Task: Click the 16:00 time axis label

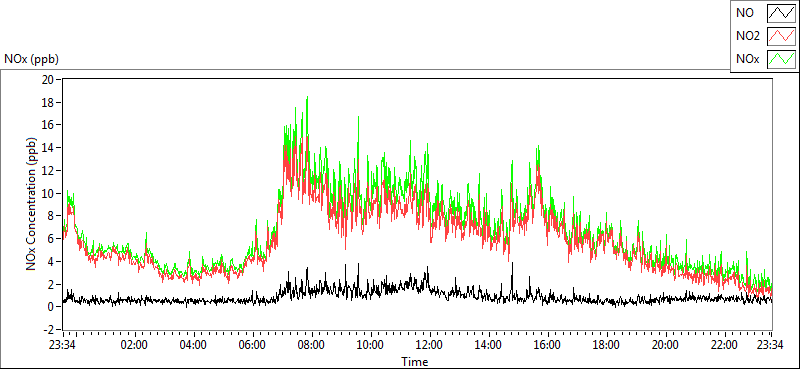Action: click(x=547, y=344)
